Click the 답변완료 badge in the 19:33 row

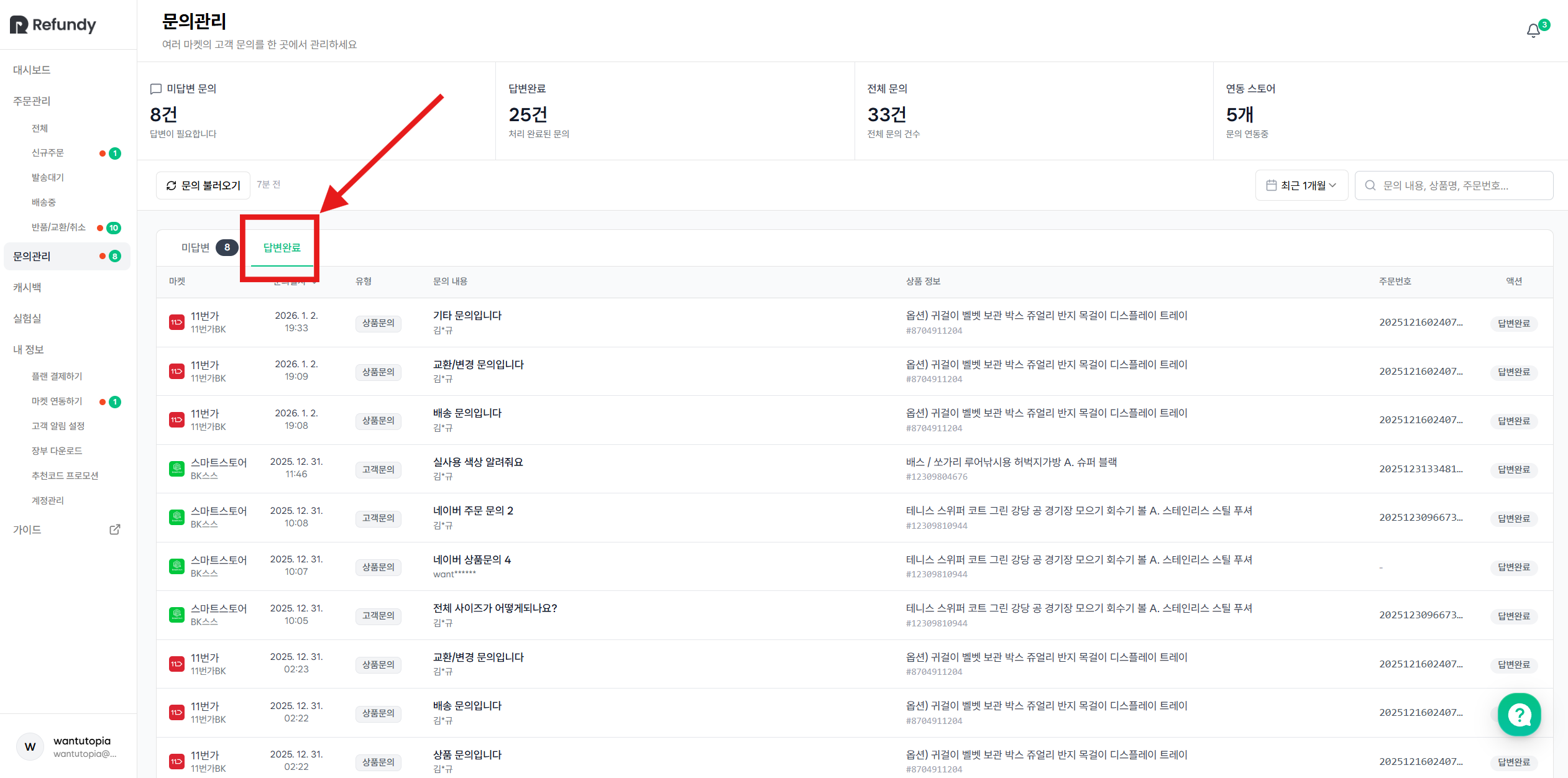tap(1514, 323)
